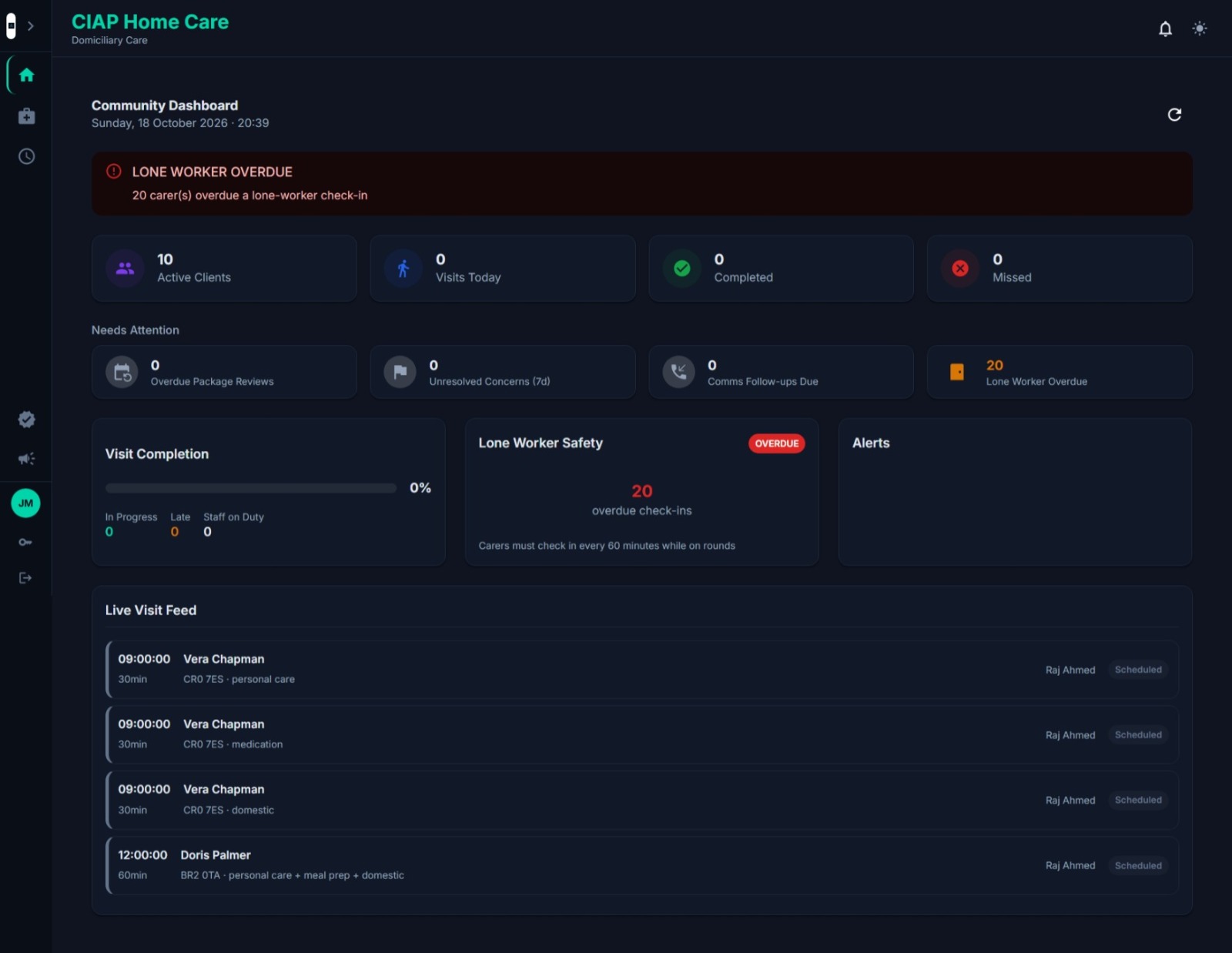The image size is (1232, 953).
Task: Click the date Sunday, 18 October 2026
Action: point(159,123)
